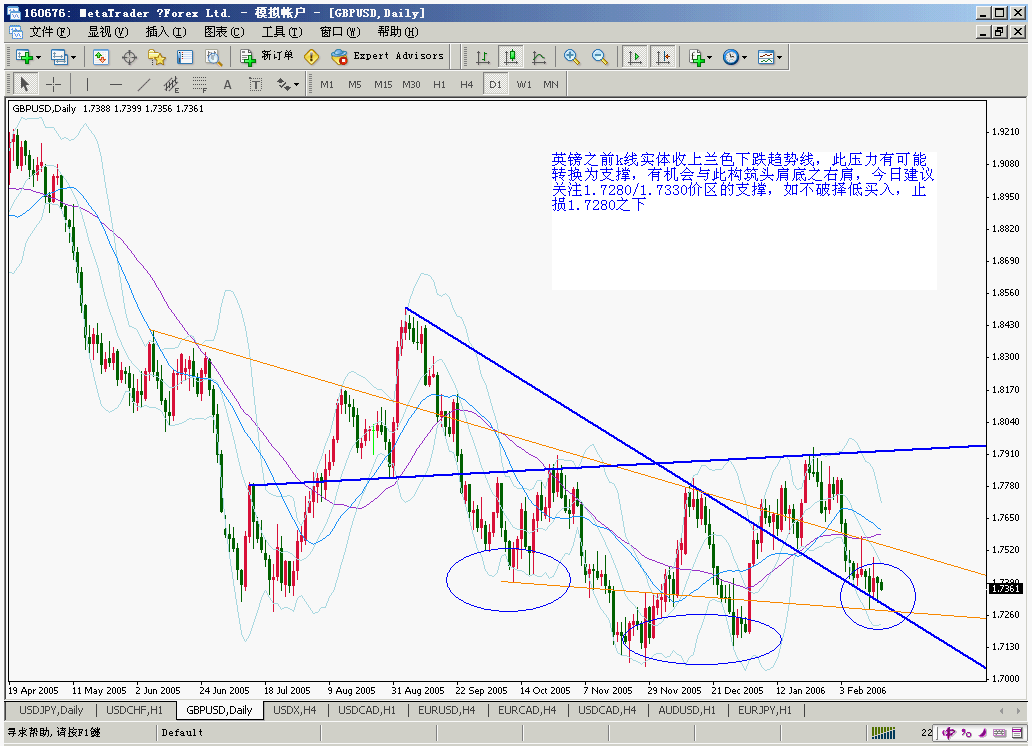Set the chart period to H1
This screenshot has width=1032, height=746.
click(x=439, y=84)
